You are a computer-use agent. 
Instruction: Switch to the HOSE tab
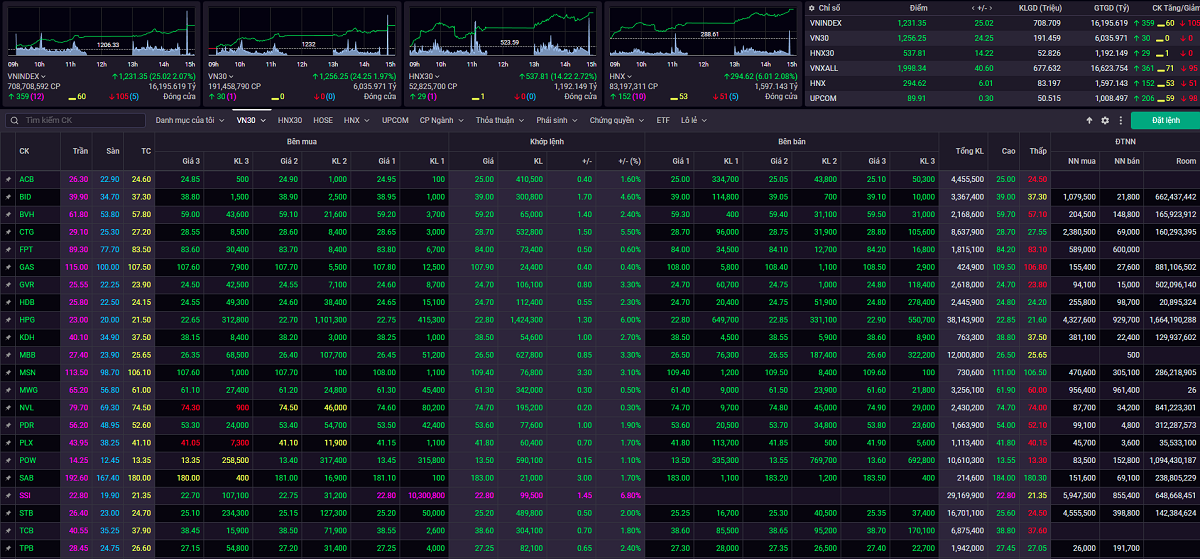pyautogui.click(x=323, y=120)
